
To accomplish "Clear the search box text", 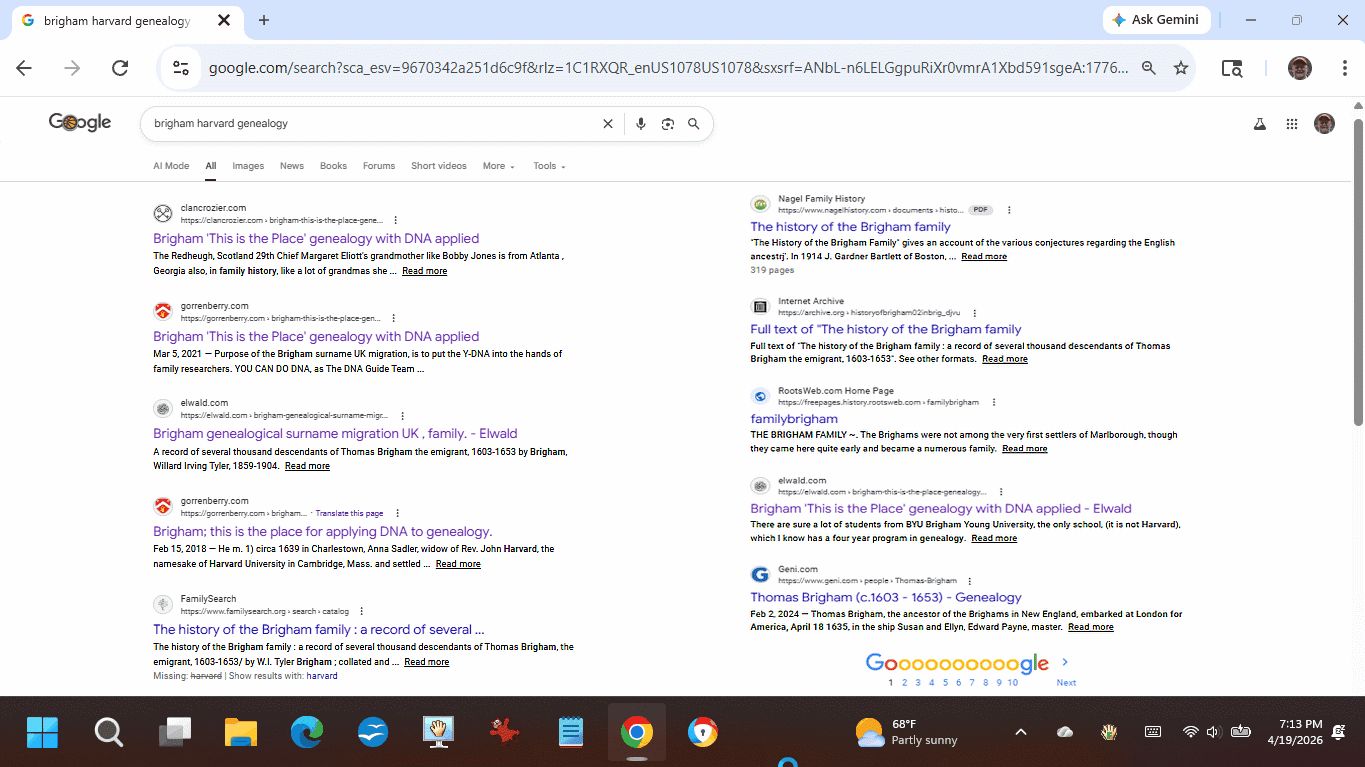I will click(x=607, y=124).
